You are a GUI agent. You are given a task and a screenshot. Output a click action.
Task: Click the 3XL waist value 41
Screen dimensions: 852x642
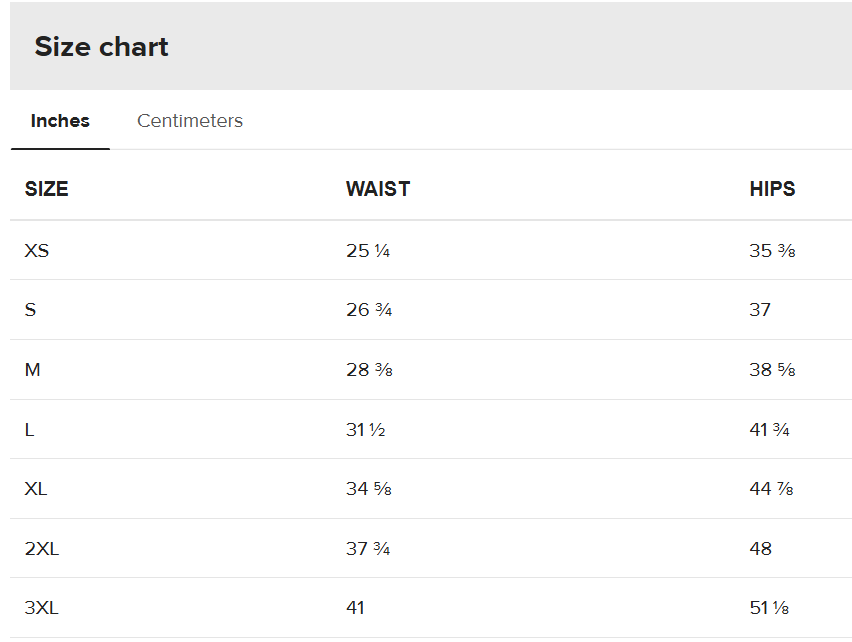click(355, 608)
